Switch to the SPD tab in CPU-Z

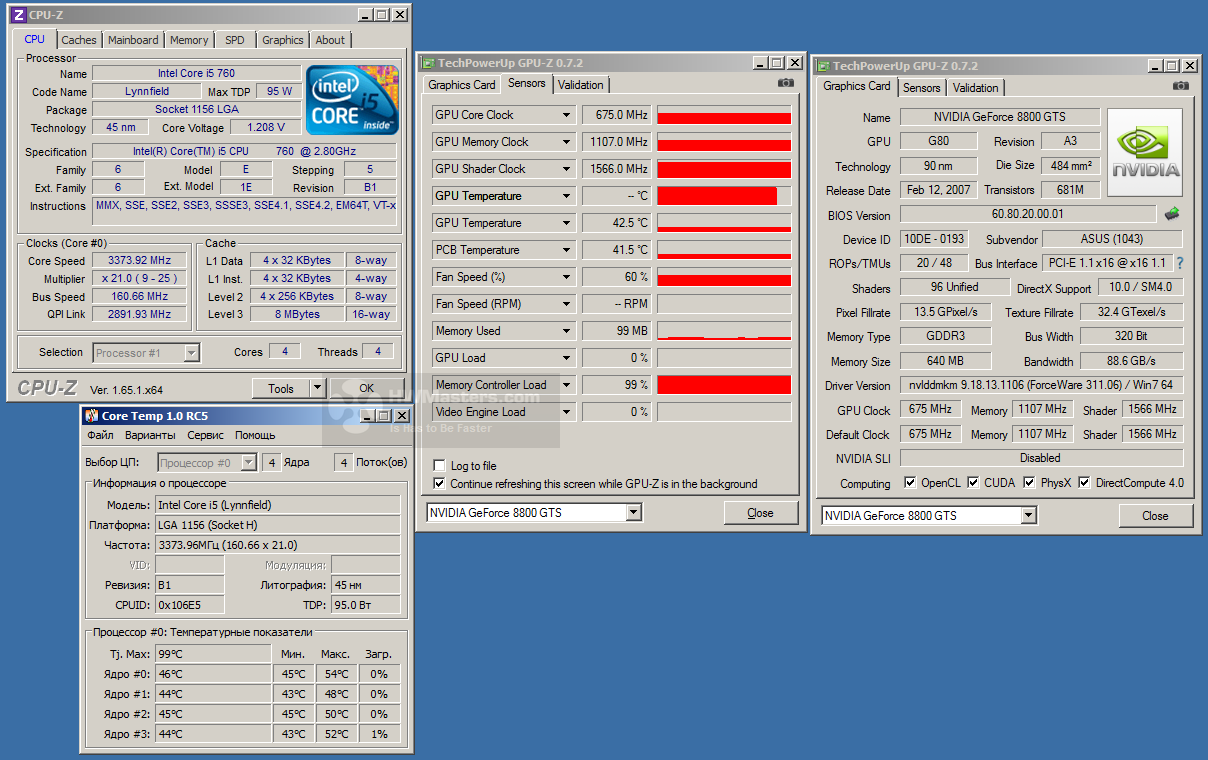[x=234, y=40]
